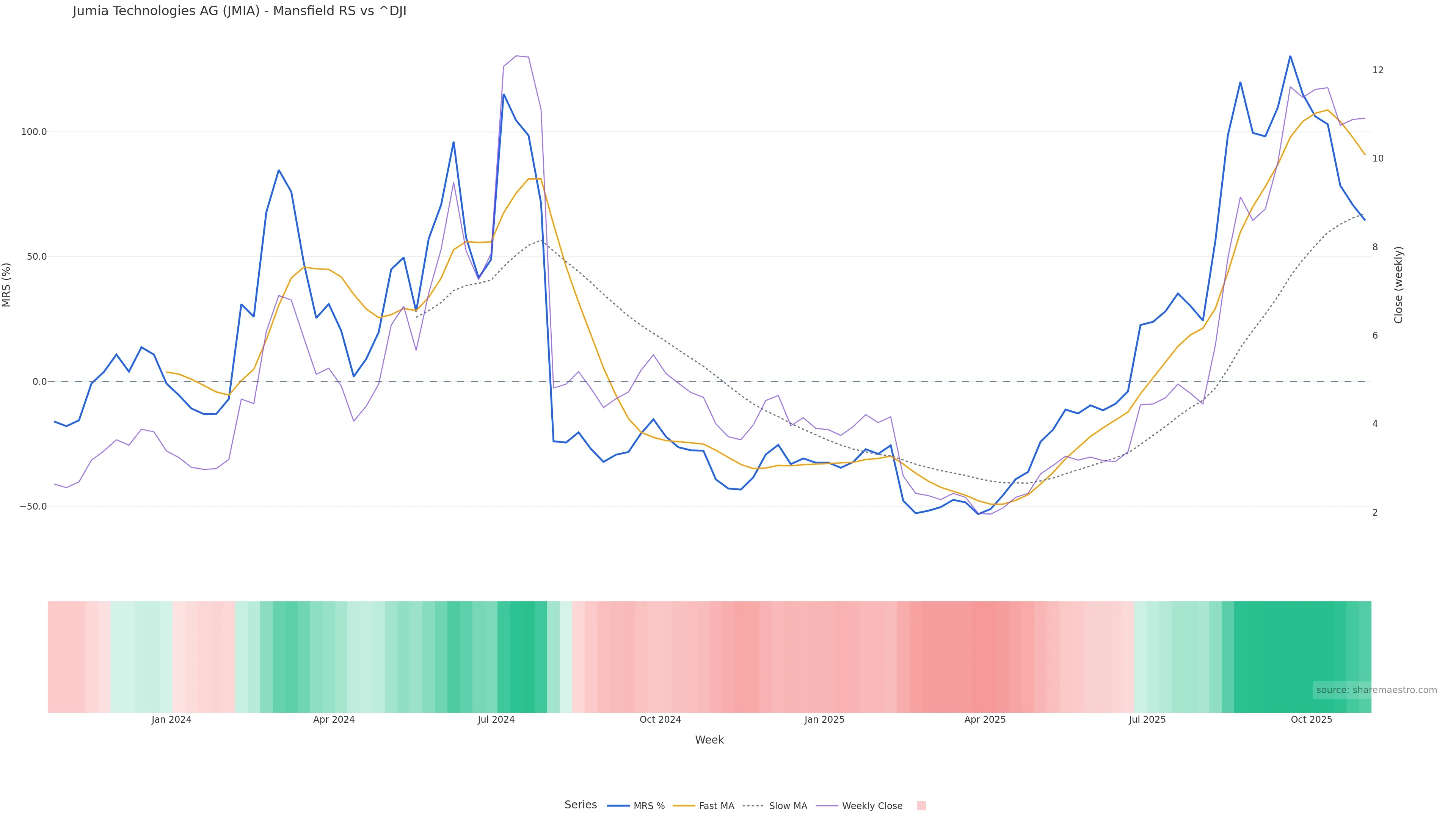The image size is (1456, 819).
Task: Click the Week x-axis title
Action: pos(709,741)
